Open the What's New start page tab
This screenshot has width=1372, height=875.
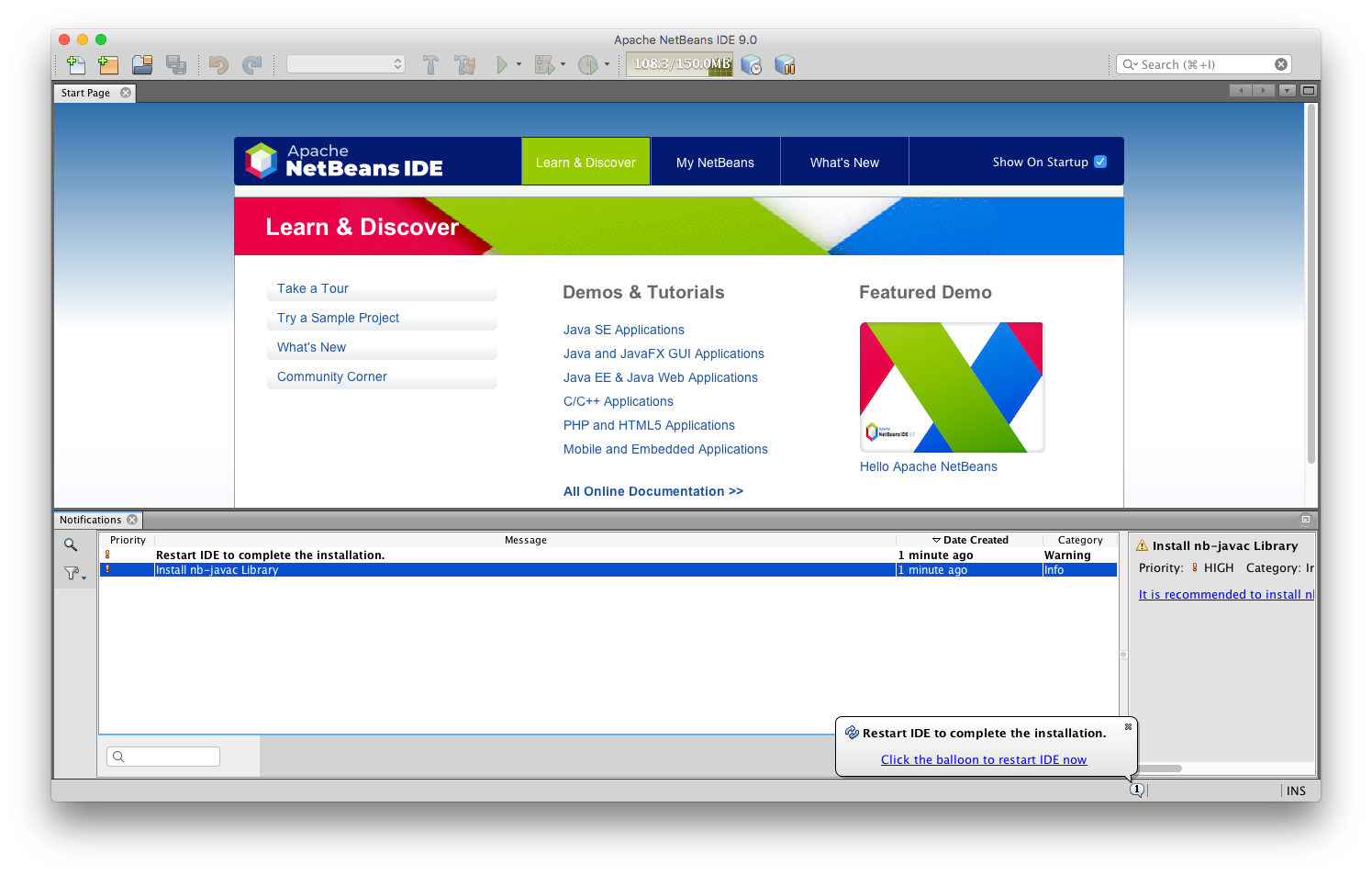point(843,161)
